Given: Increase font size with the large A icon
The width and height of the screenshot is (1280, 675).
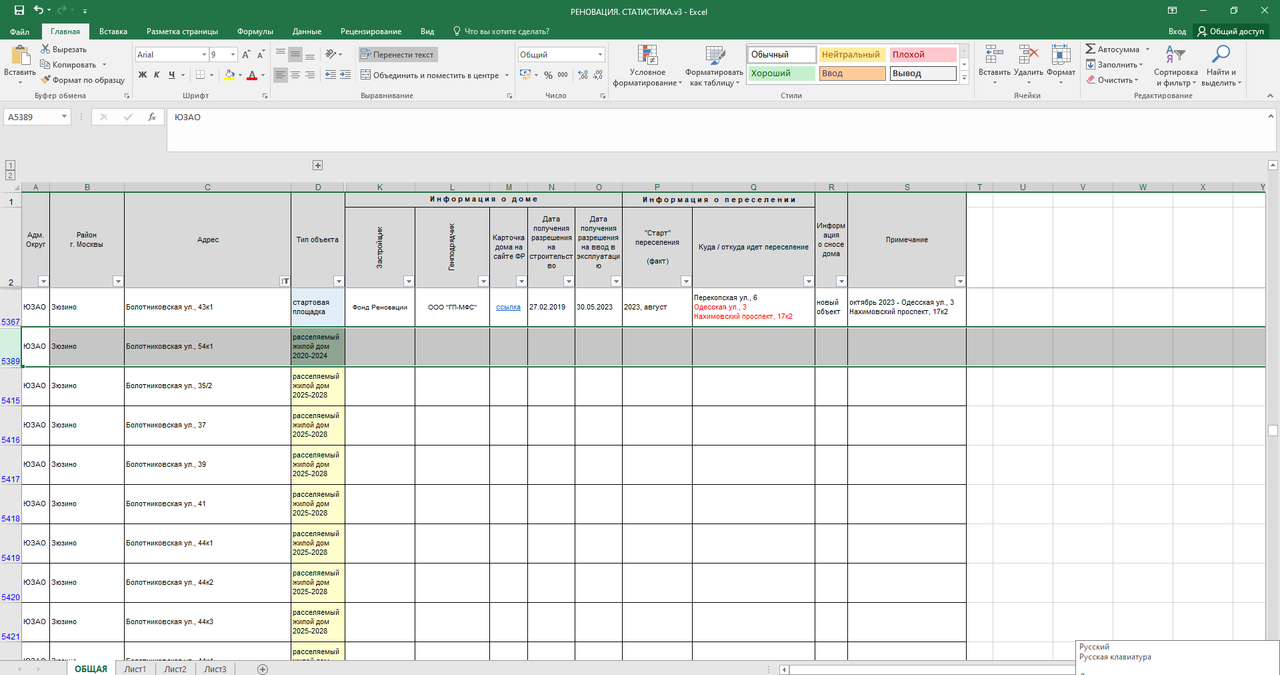Looking at the screenshot, I should pyautogui.click(x=247, y=55).
